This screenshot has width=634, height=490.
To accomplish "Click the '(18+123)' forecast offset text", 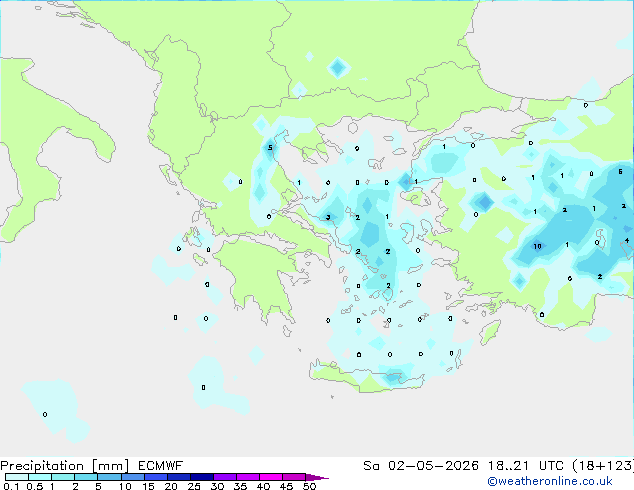I will (x=603, y=466).
